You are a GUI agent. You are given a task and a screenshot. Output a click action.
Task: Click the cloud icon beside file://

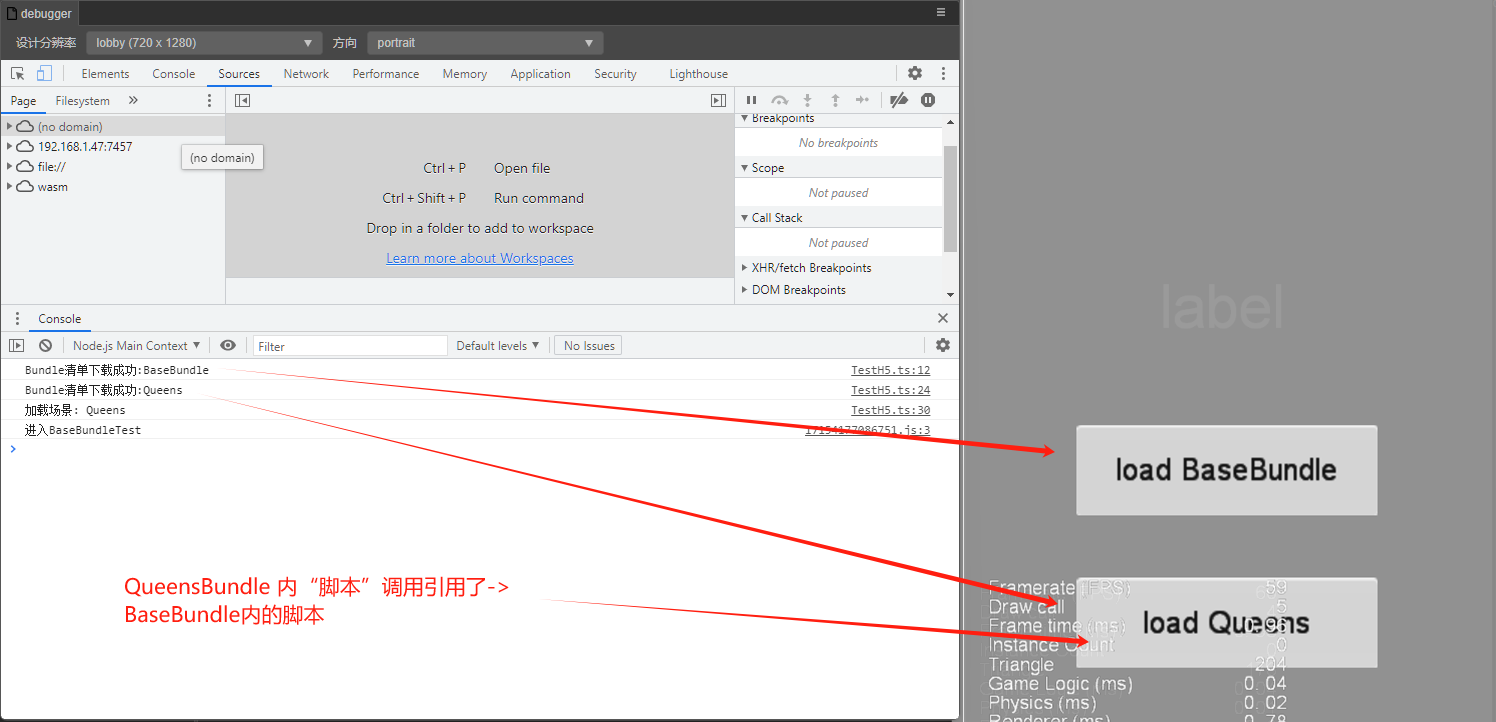[25, 166]
